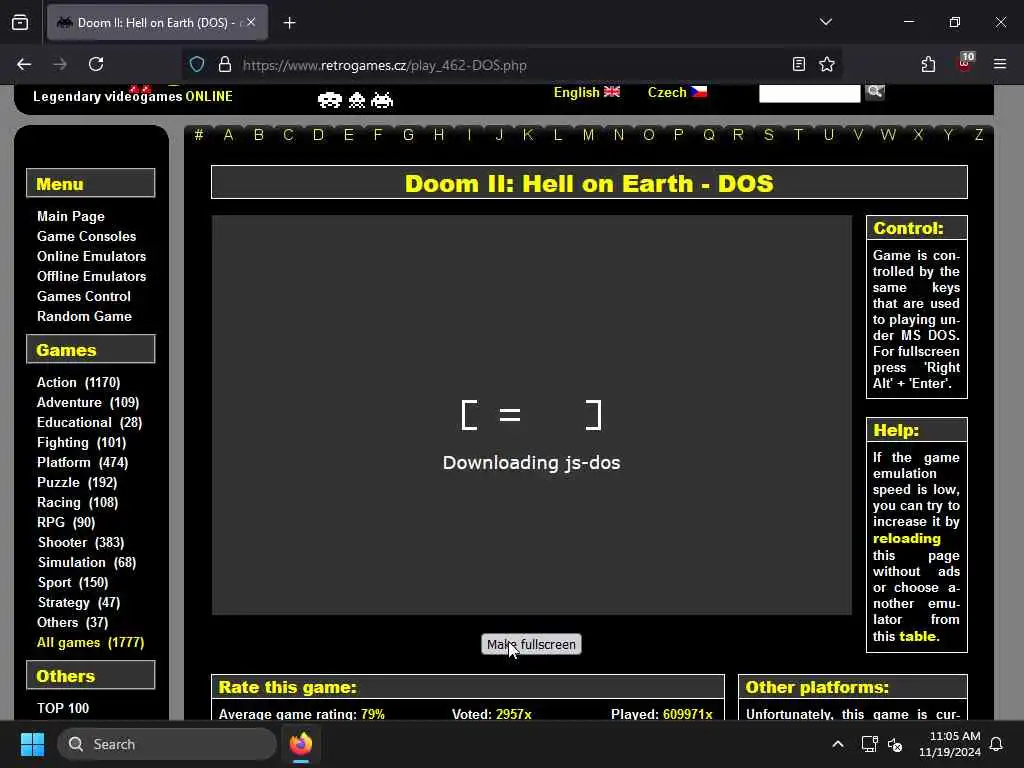
Task: Browse Strategy games category
Action: click(78, 603)
